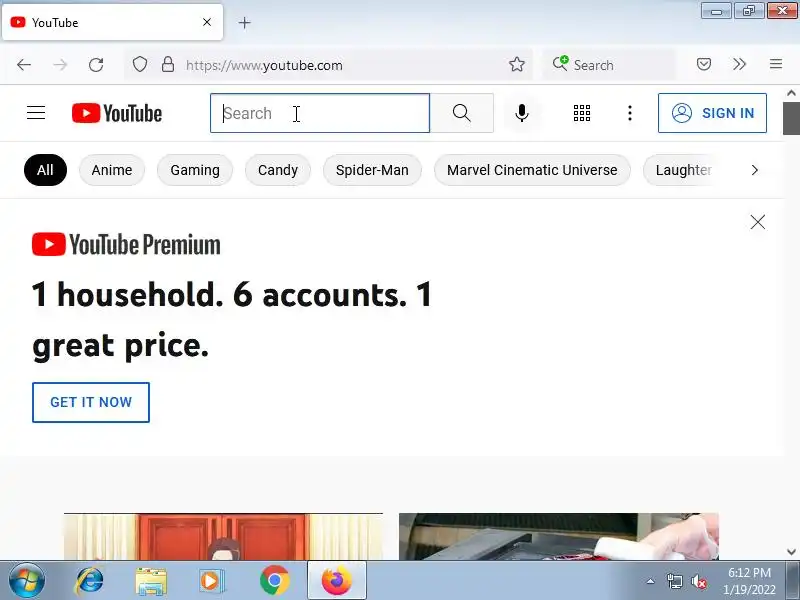Open the tracking protection shield icon
This screenshot has height=600, width=800.
140,64
